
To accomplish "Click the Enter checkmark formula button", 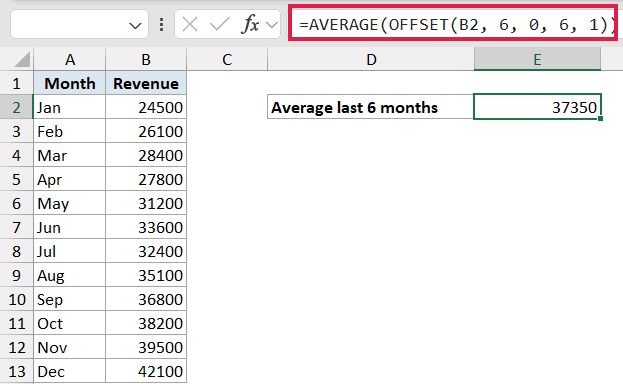I will pyautogui.click(x=219, y=25).
